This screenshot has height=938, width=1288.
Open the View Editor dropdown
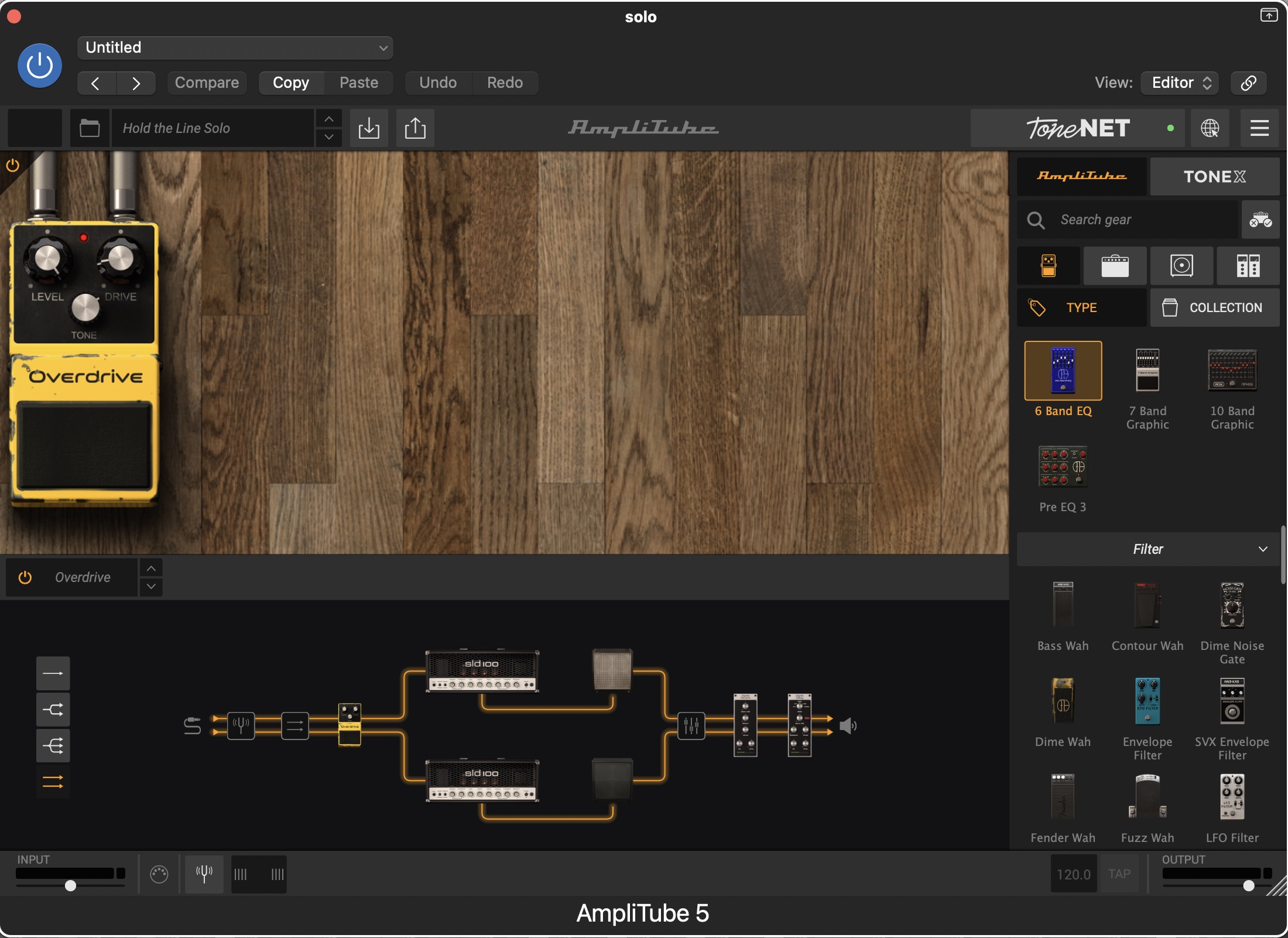point(1180,83)
